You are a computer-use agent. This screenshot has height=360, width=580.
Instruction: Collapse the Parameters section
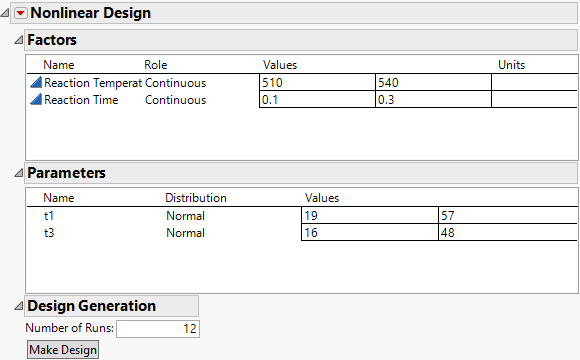point(18,173)
